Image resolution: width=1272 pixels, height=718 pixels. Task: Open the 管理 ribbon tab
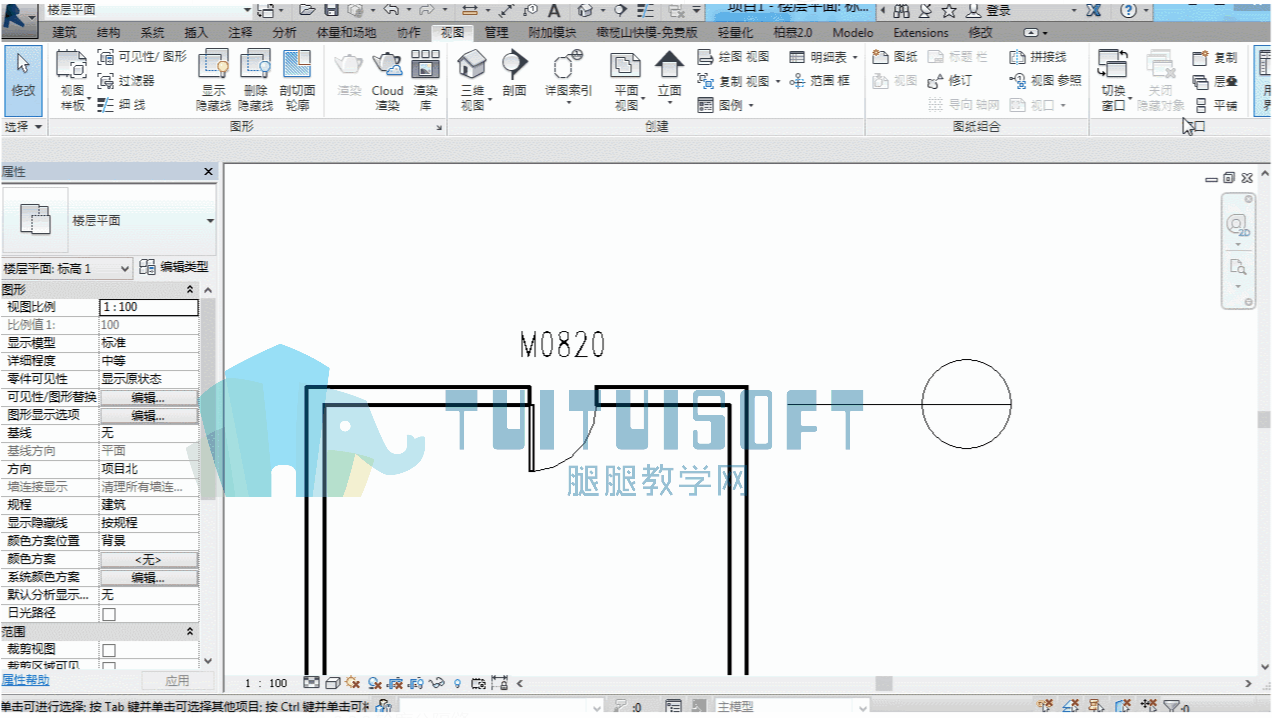click(497, 32)
